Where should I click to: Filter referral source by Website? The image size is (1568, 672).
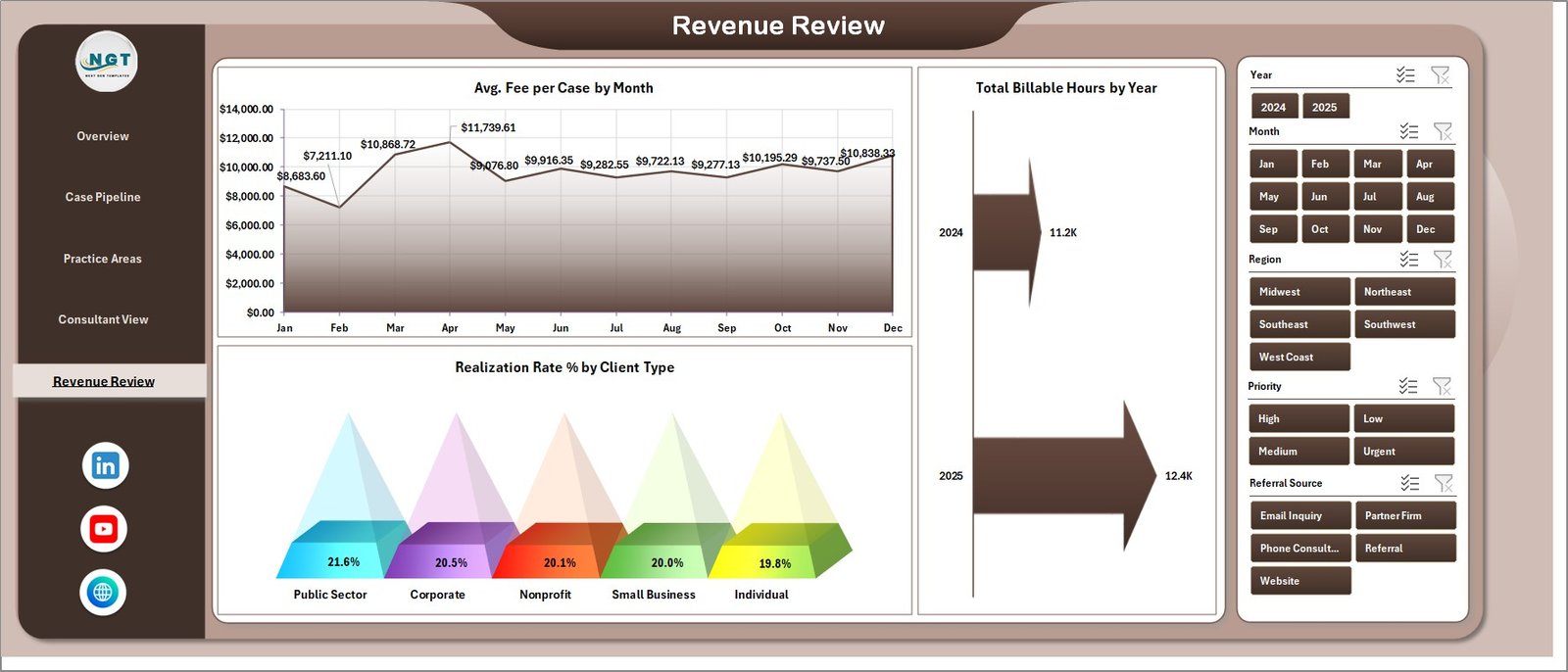click(x=1300, y=581)
